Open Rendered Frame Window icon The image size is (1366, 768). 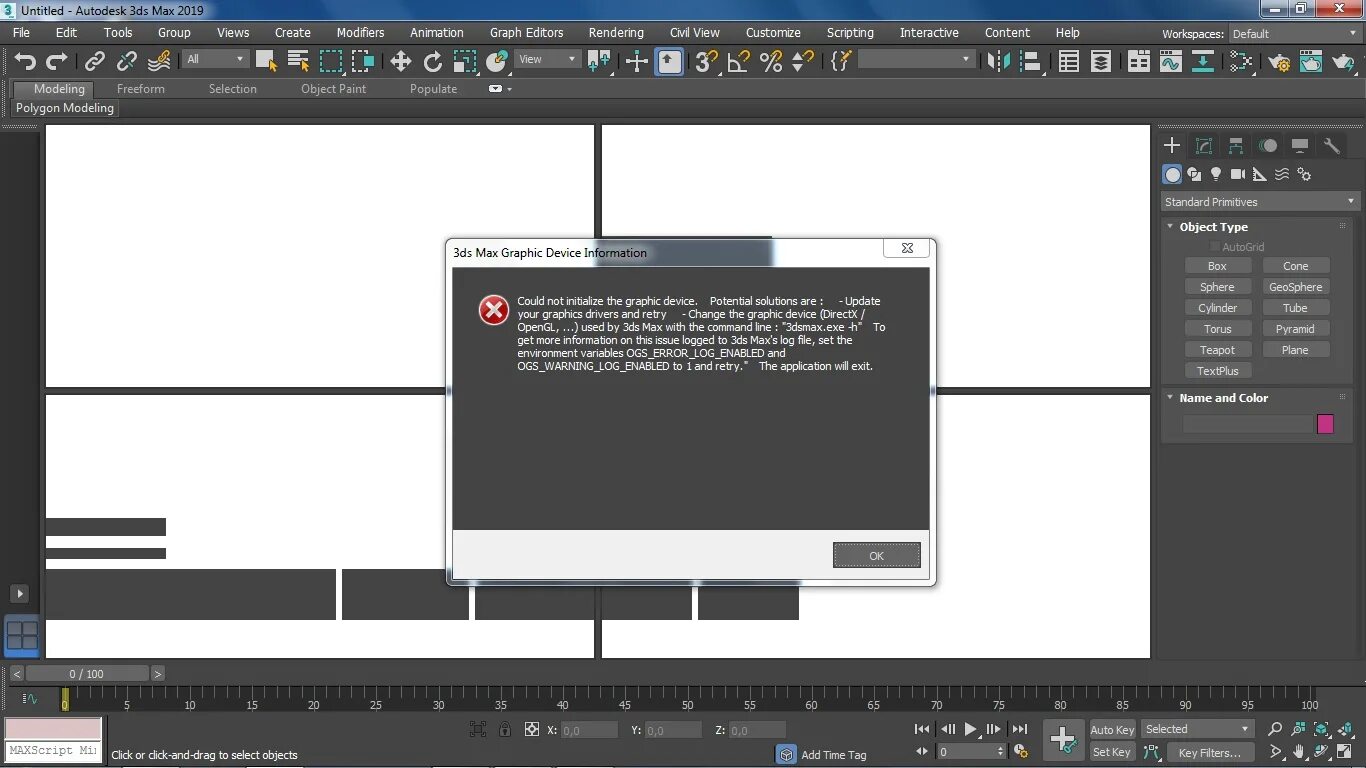tap(1312, 62)
